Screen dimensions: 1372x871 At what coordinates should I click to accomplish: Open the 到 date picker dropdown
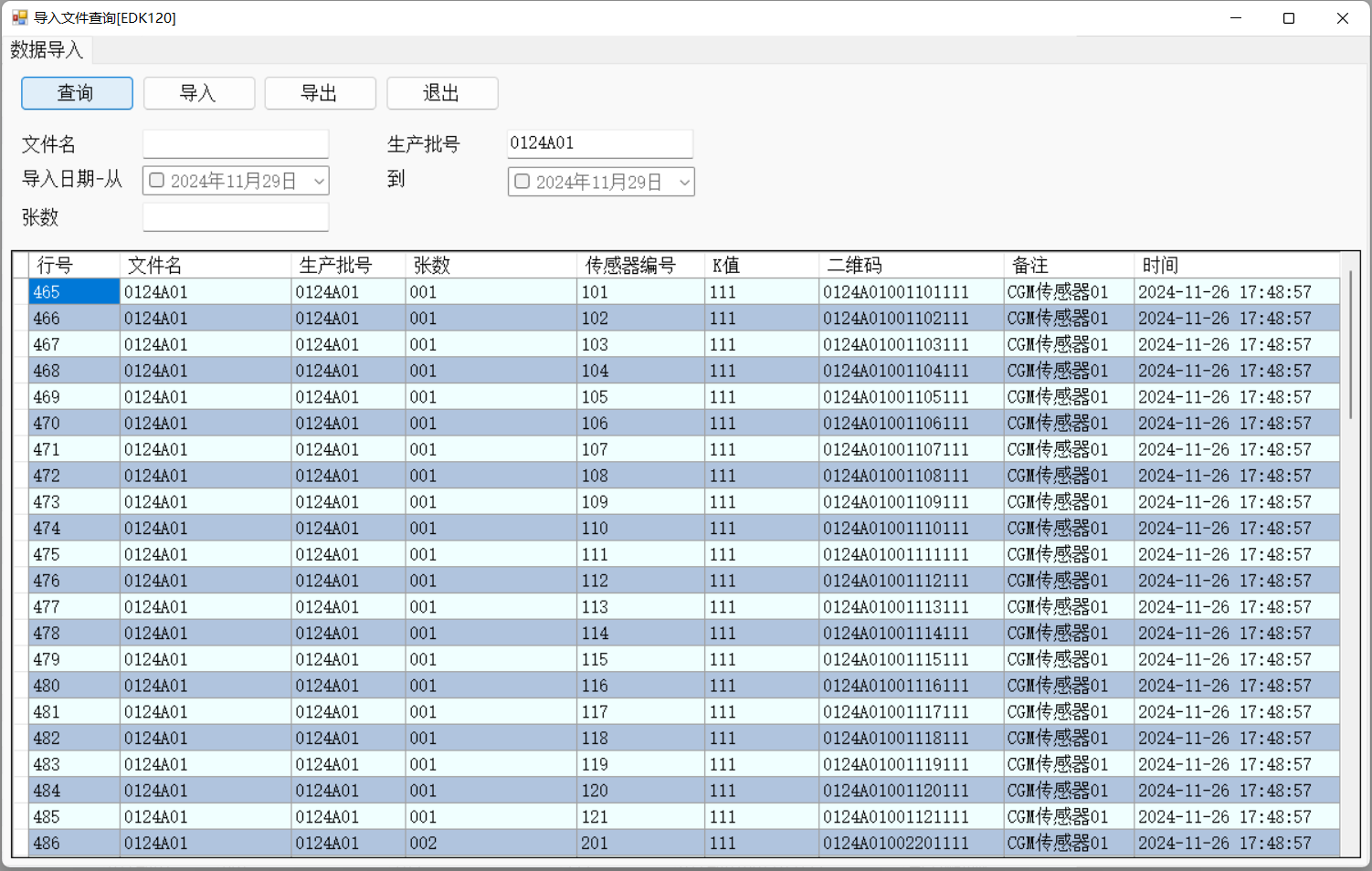[684, 182]
